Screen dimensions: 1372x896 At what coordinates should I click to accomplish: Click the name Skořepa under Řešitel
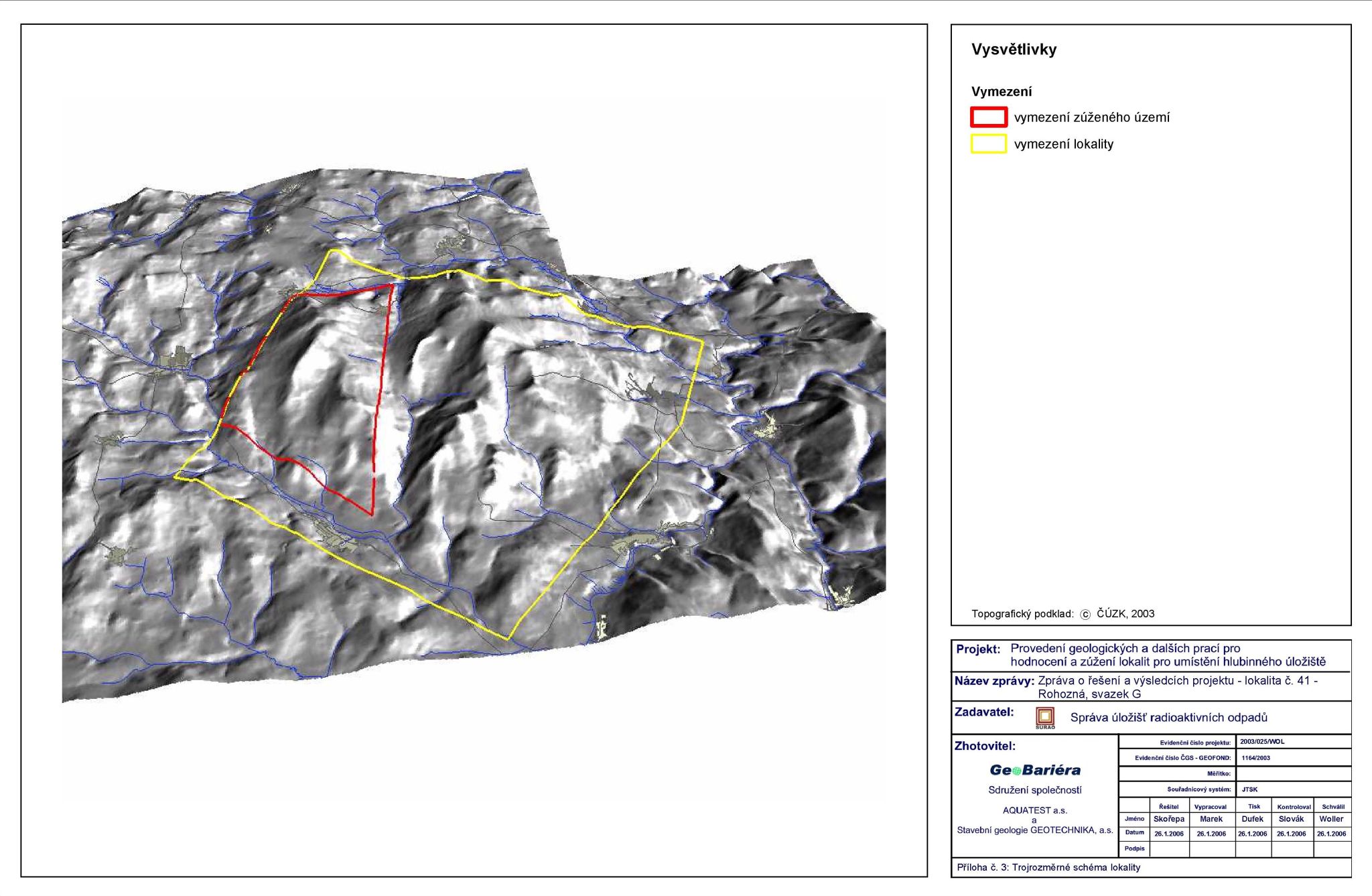coord(1169,819)
